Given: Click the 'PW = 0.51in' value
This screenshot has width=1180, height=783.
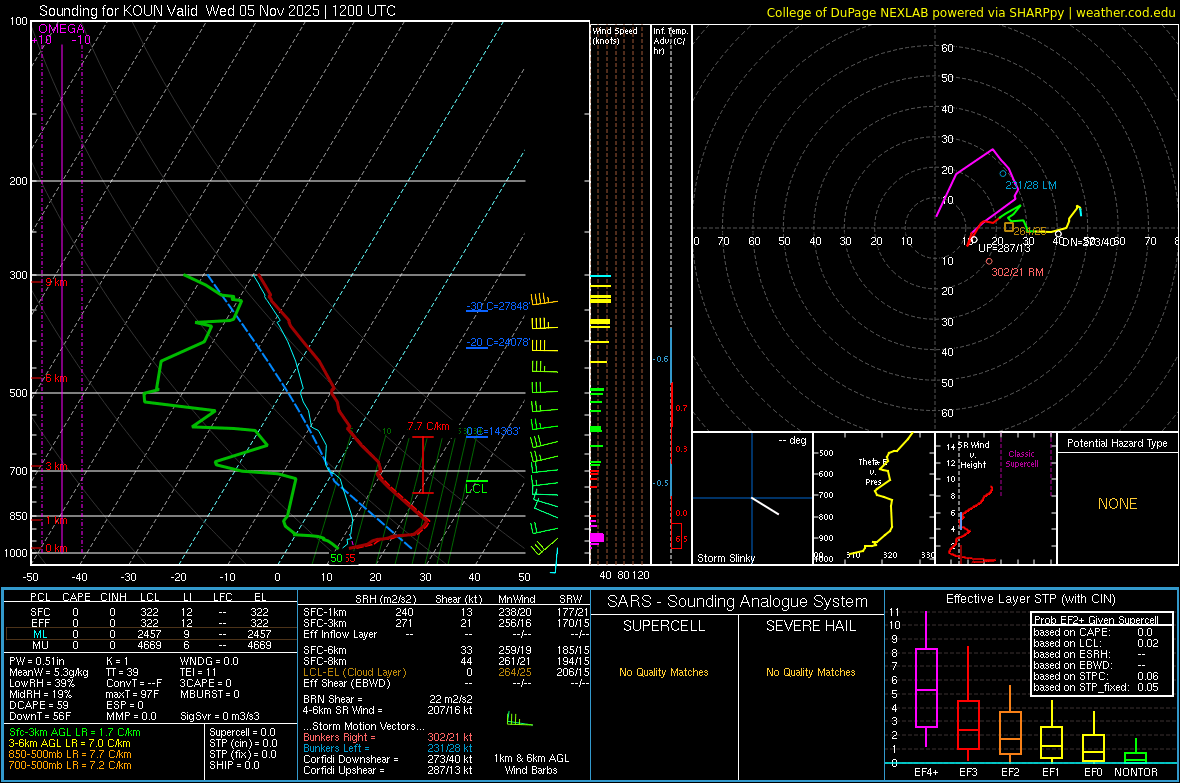Looking at the screenshot, I should [37, 661].
